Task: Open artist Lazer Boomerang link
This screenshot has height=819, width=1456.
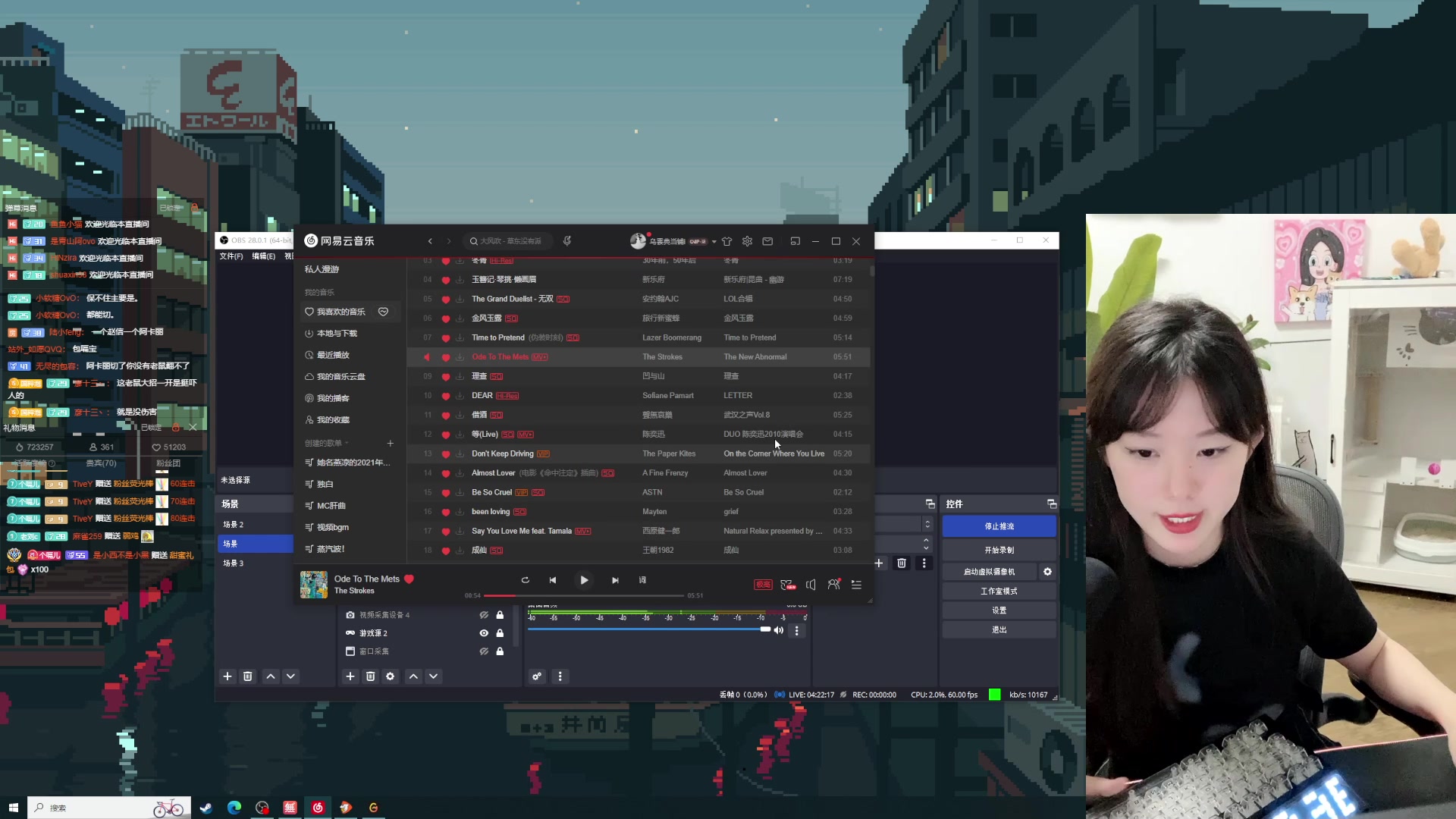Action: (x=672, y=337)
